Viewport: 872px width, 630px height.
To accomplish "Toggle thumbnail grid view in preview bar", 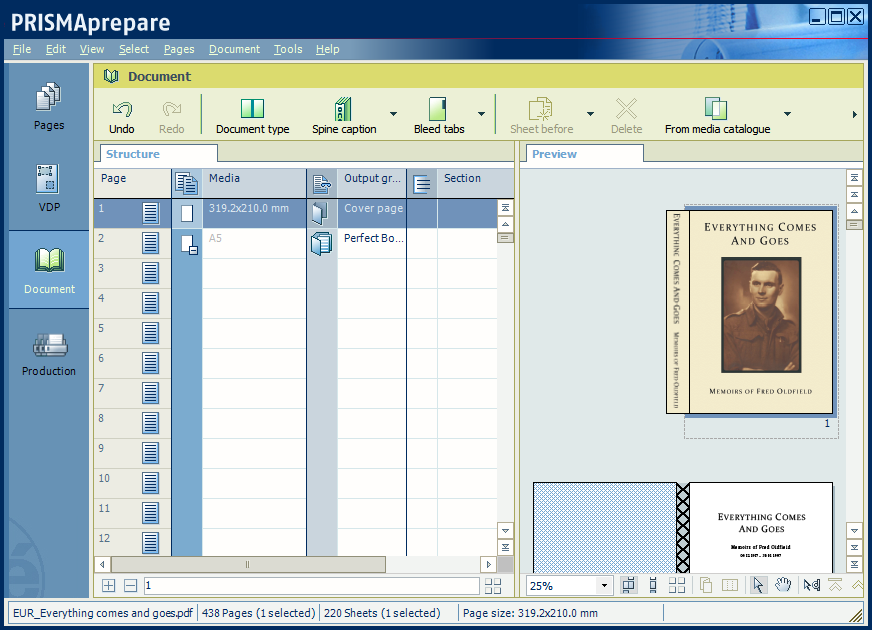I will (678, 586).
